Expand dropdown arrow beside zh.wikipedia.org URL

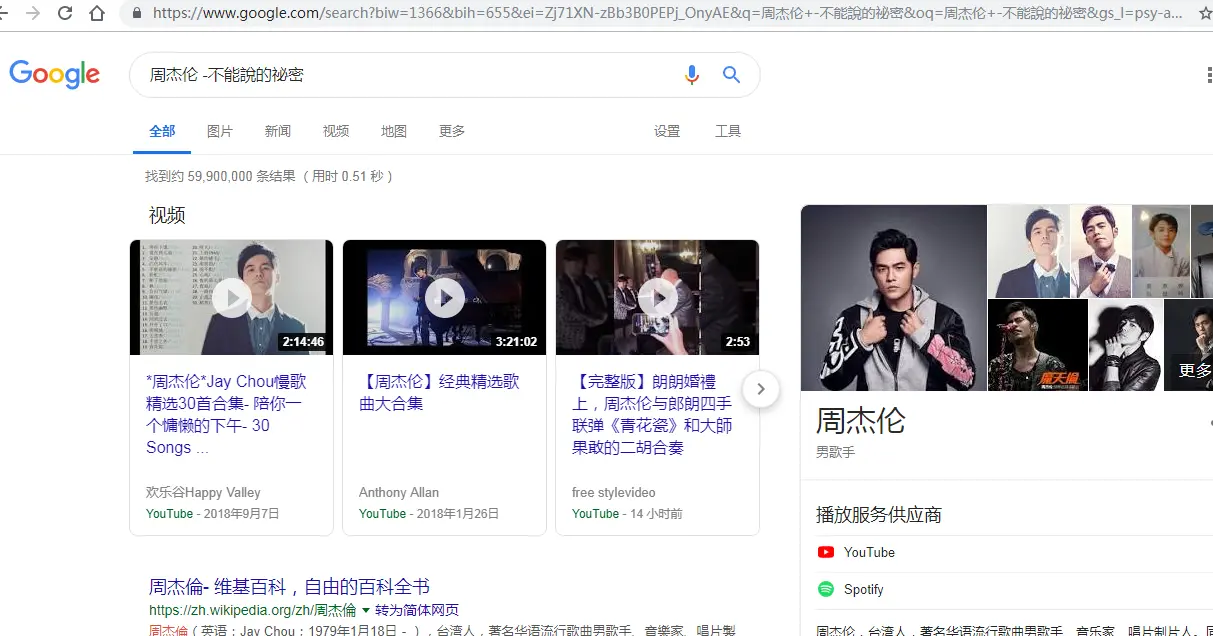click(x=366, y=610)
